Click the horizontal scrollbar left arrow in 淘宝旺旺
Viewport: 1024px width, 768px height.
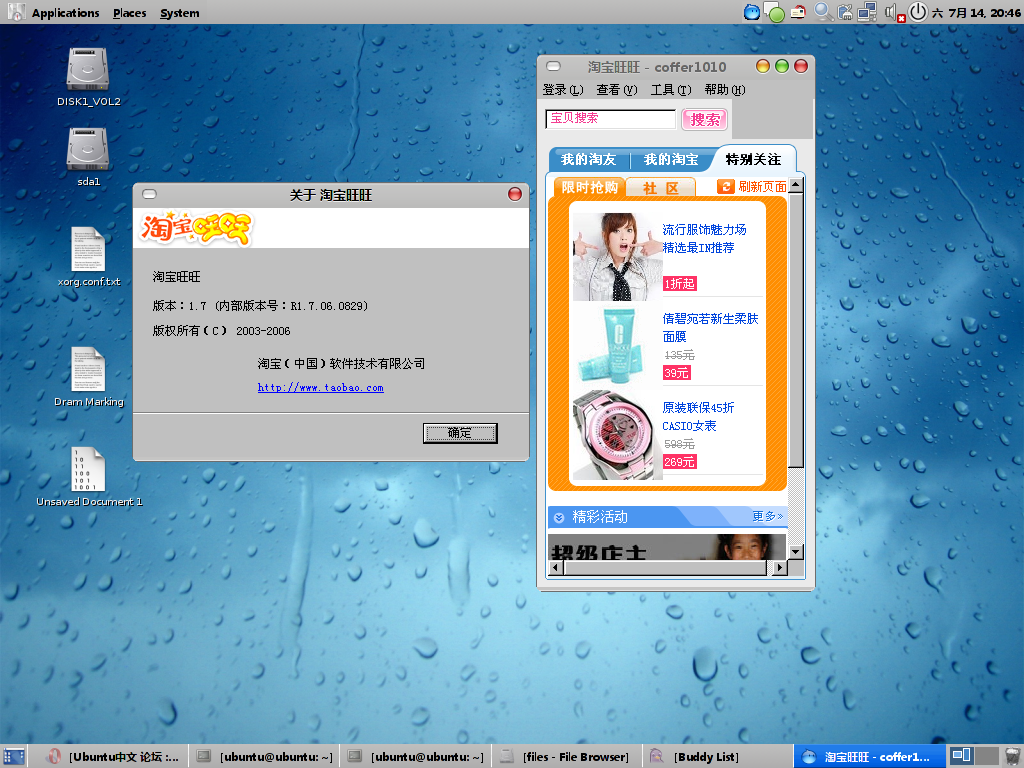click(x=556, y=568)
